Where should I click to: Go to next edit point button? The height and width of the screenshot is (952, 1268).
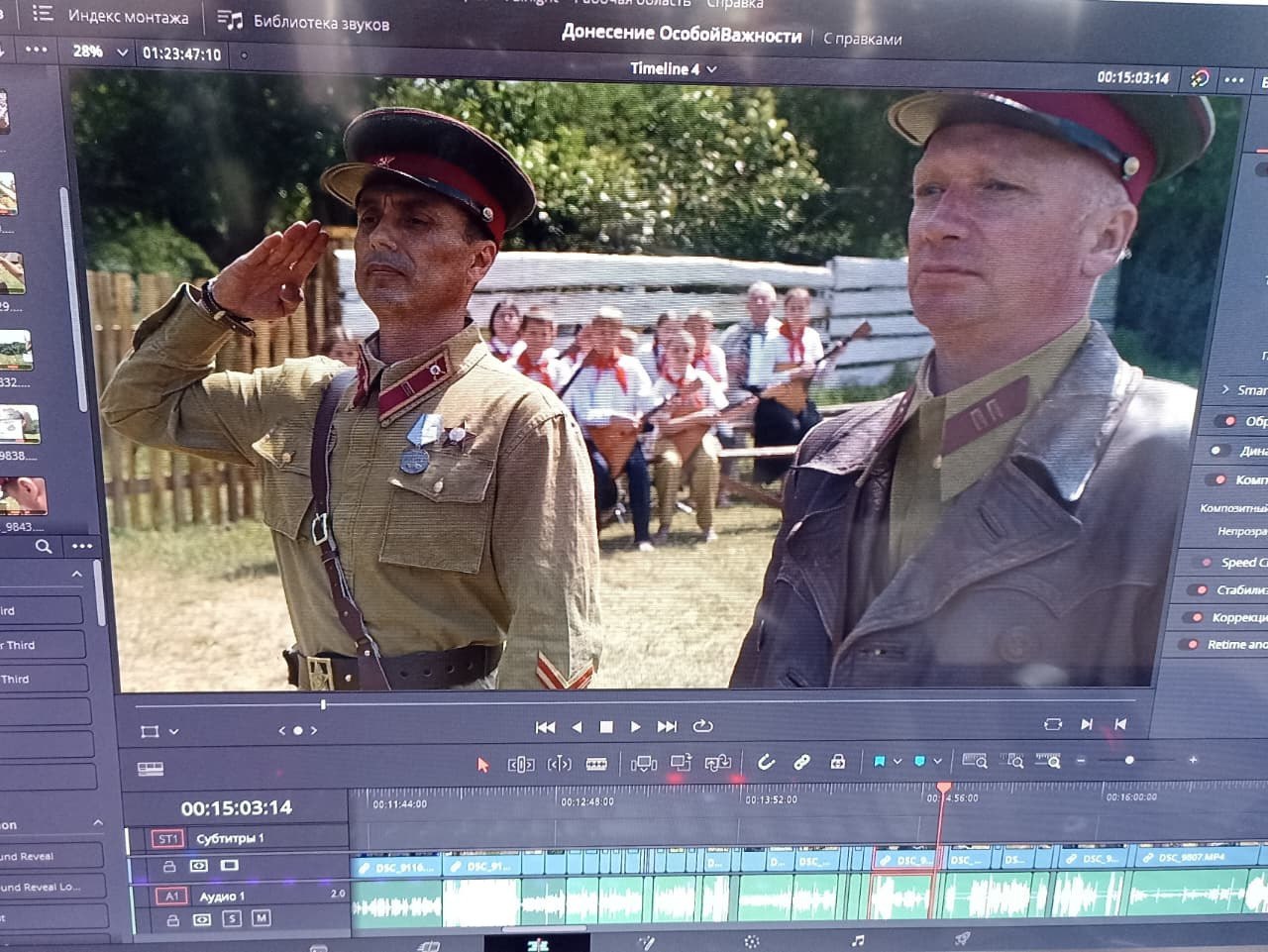[1087, 724]
